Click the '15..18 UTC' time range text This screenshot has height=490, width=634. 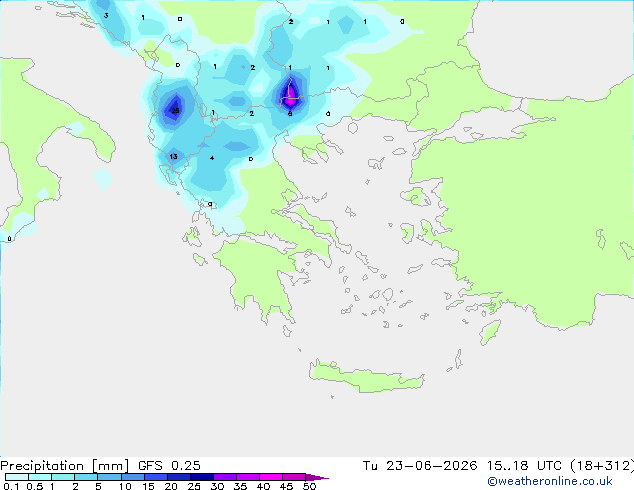524,466
